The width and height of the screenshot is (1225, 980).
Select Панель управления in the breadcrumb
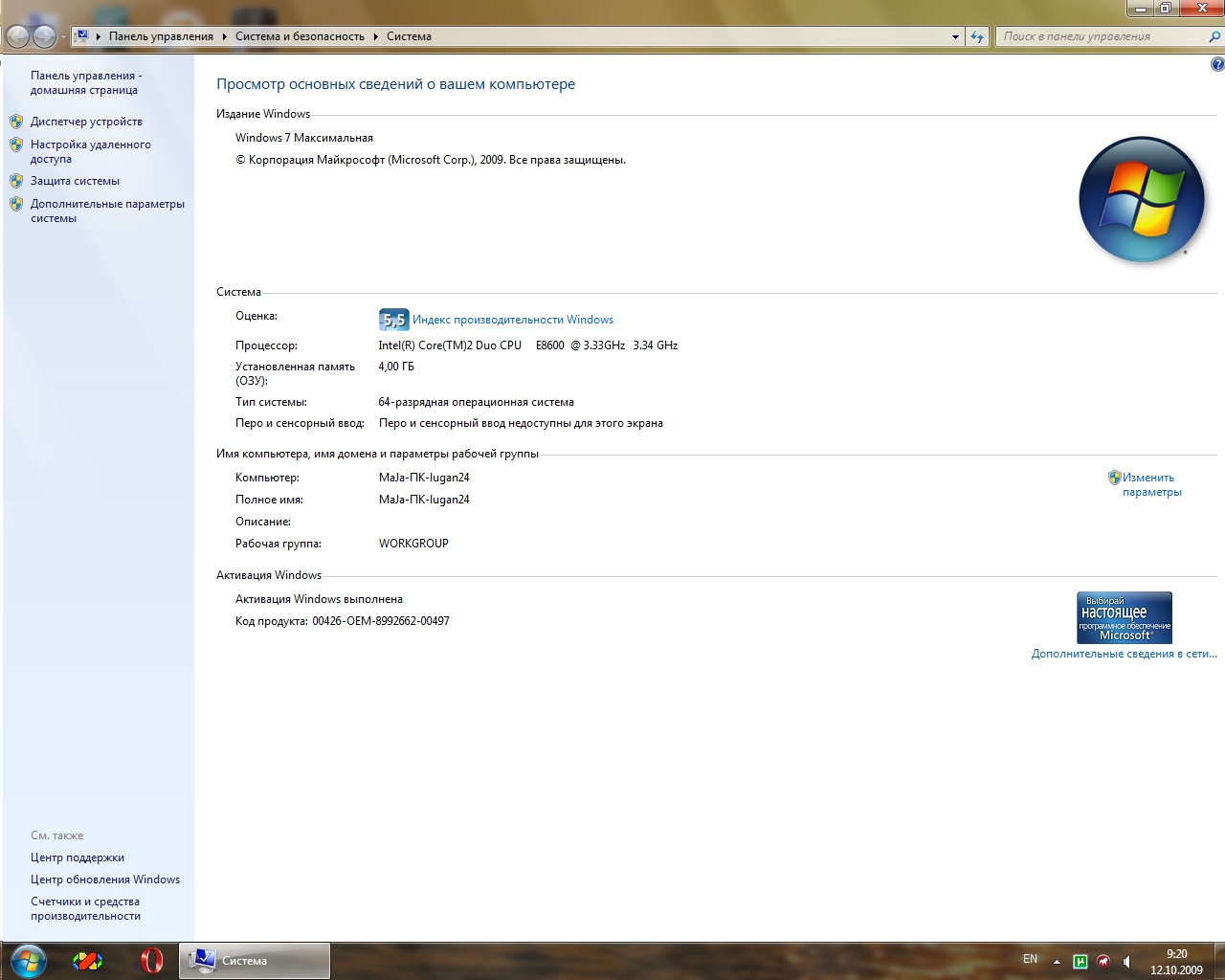click(161, 36)
